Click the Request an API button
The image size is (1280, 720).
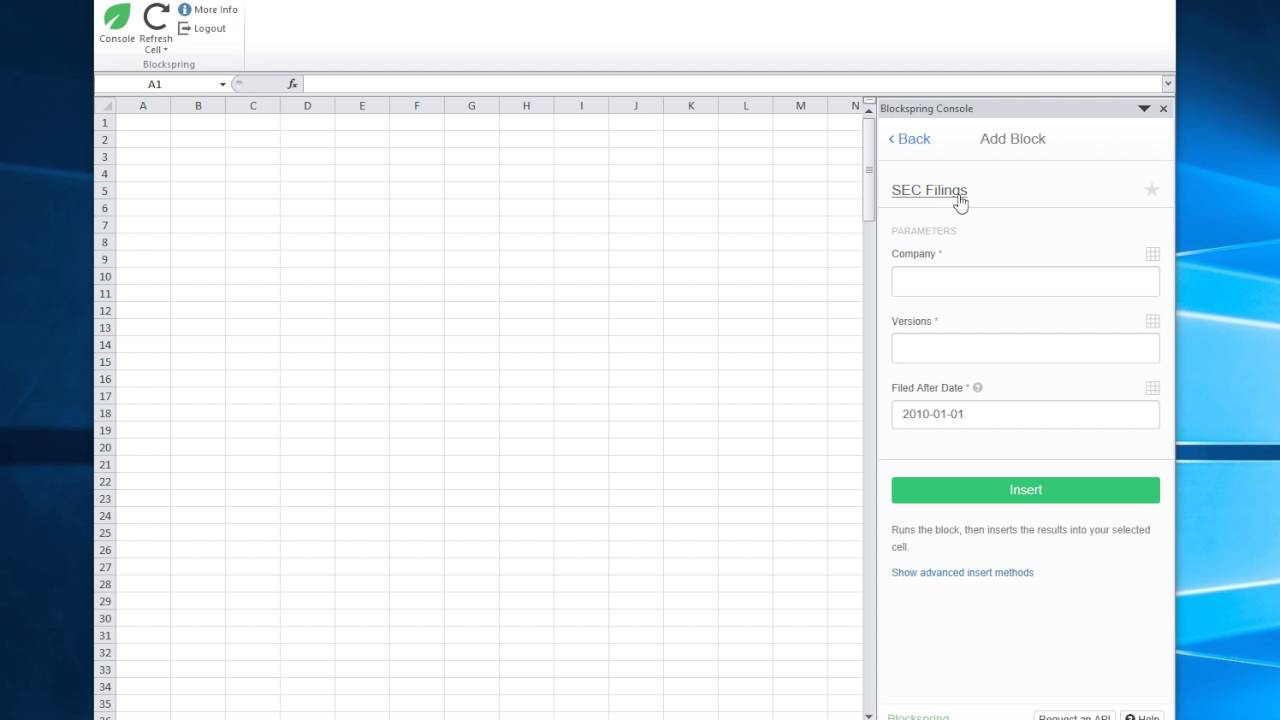(1074, 716)
